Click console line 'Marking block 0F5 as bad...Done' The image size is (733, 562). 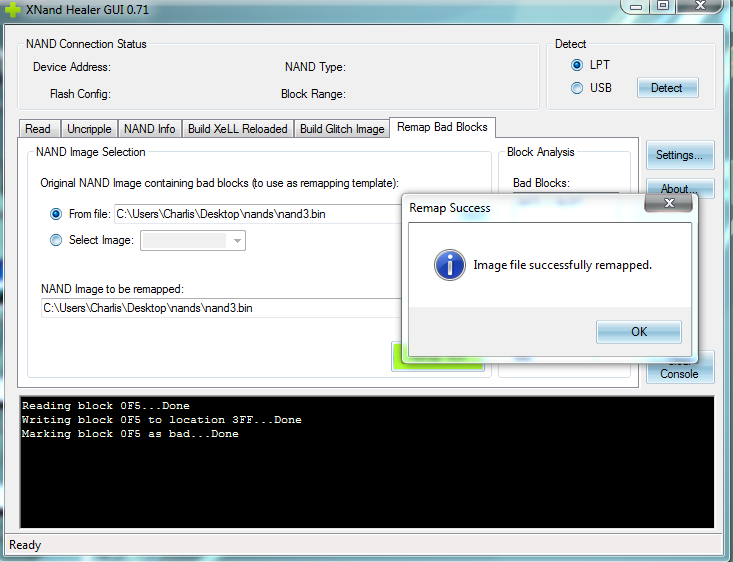[130, 433]
